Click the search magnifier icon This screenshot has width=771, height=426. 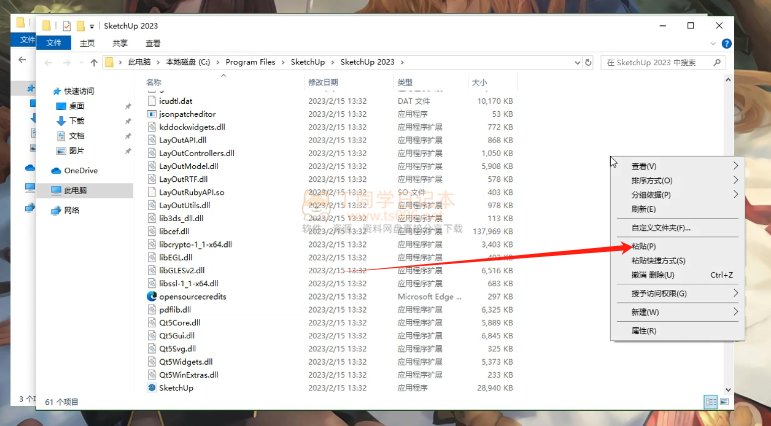click(717, 62)
